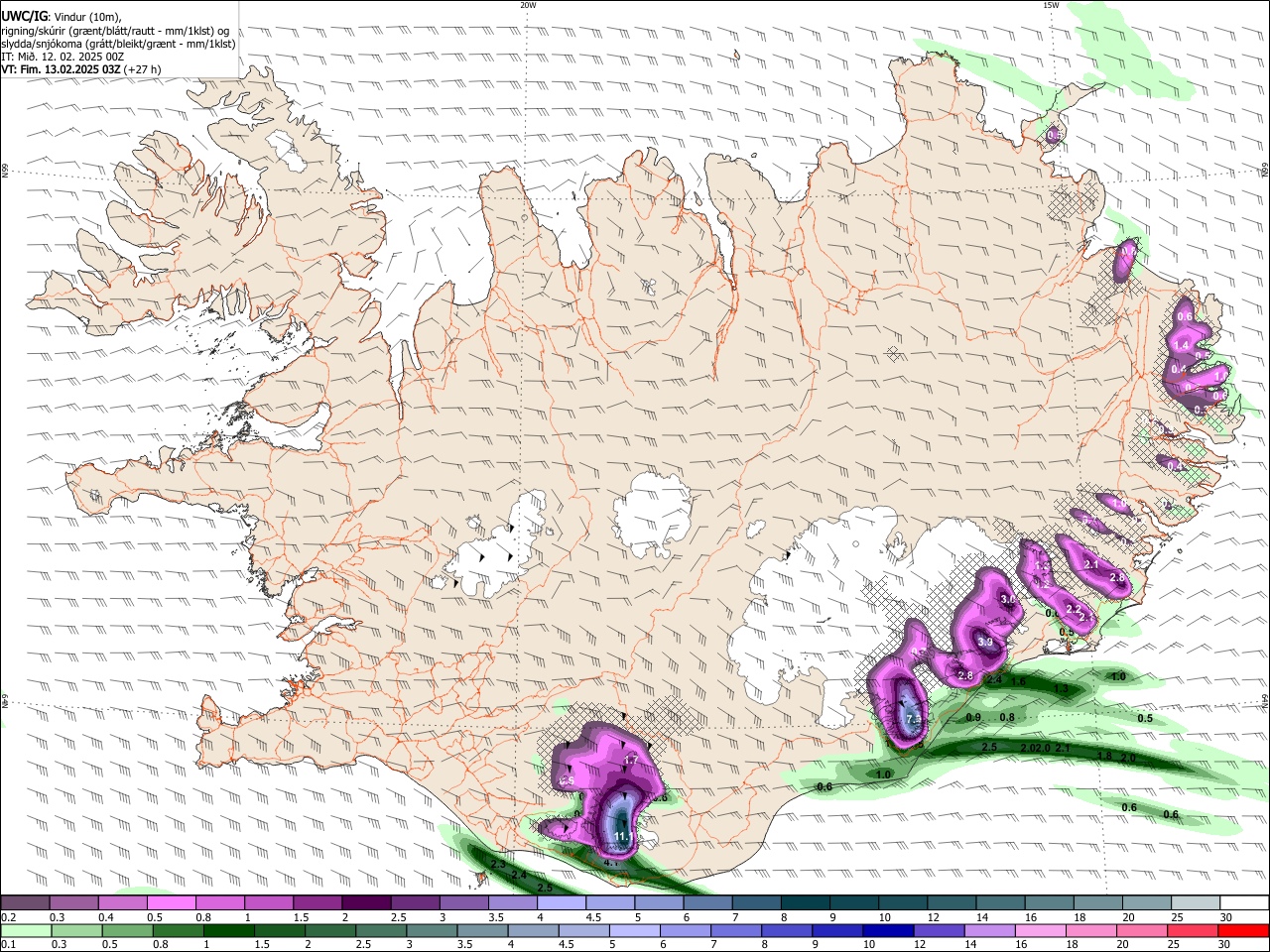Click the 1.8 value in the offshore rain band
The height and width of the screenshot is (952, 1270).
(1104, 756)
